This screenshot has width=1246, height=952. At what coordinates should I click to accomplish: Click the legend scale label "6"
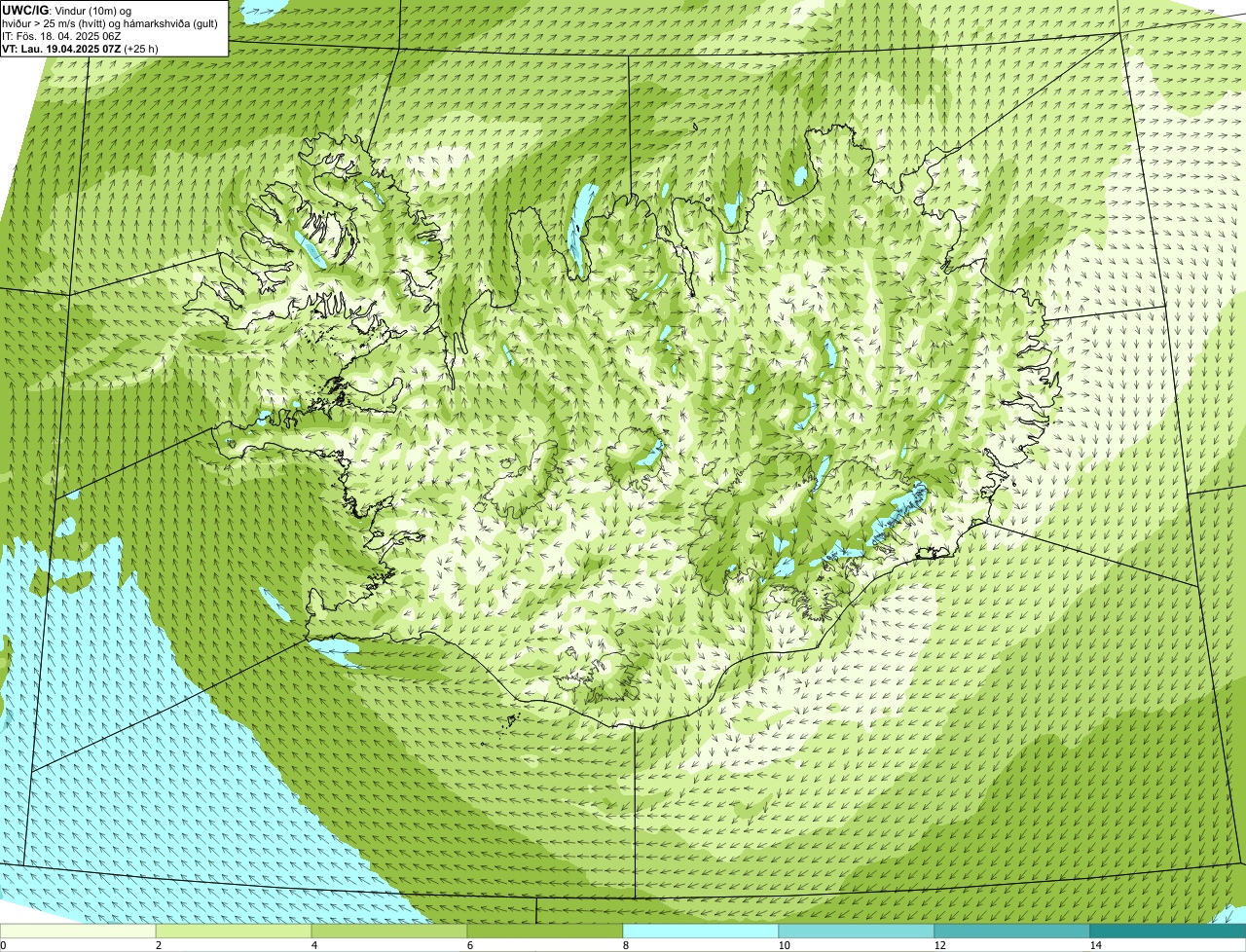tap(469, 945)
